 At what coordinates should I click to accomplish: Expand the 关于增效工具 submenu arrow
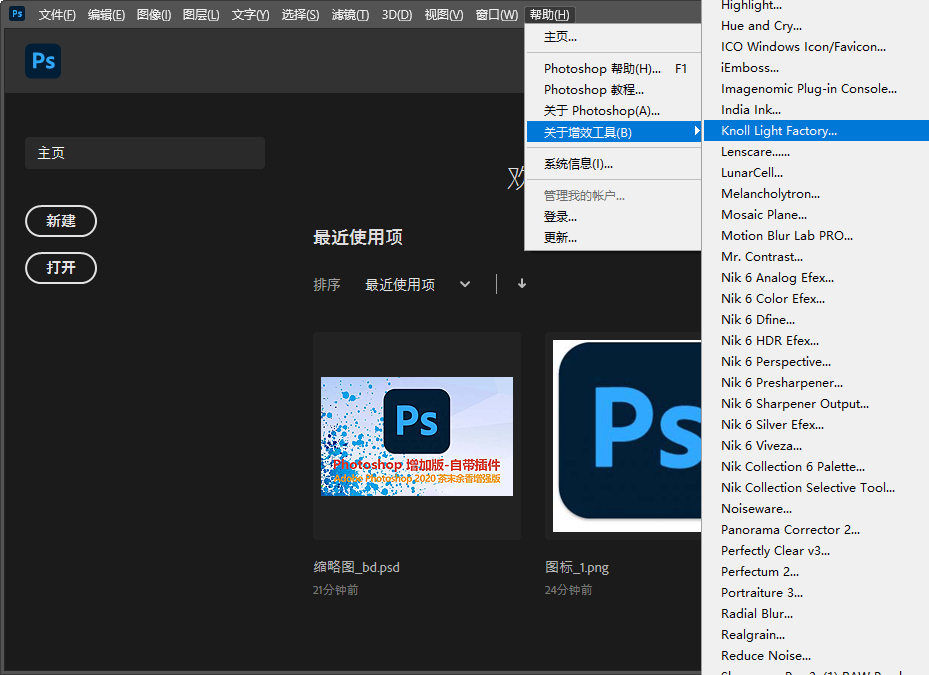coord(697,131)
